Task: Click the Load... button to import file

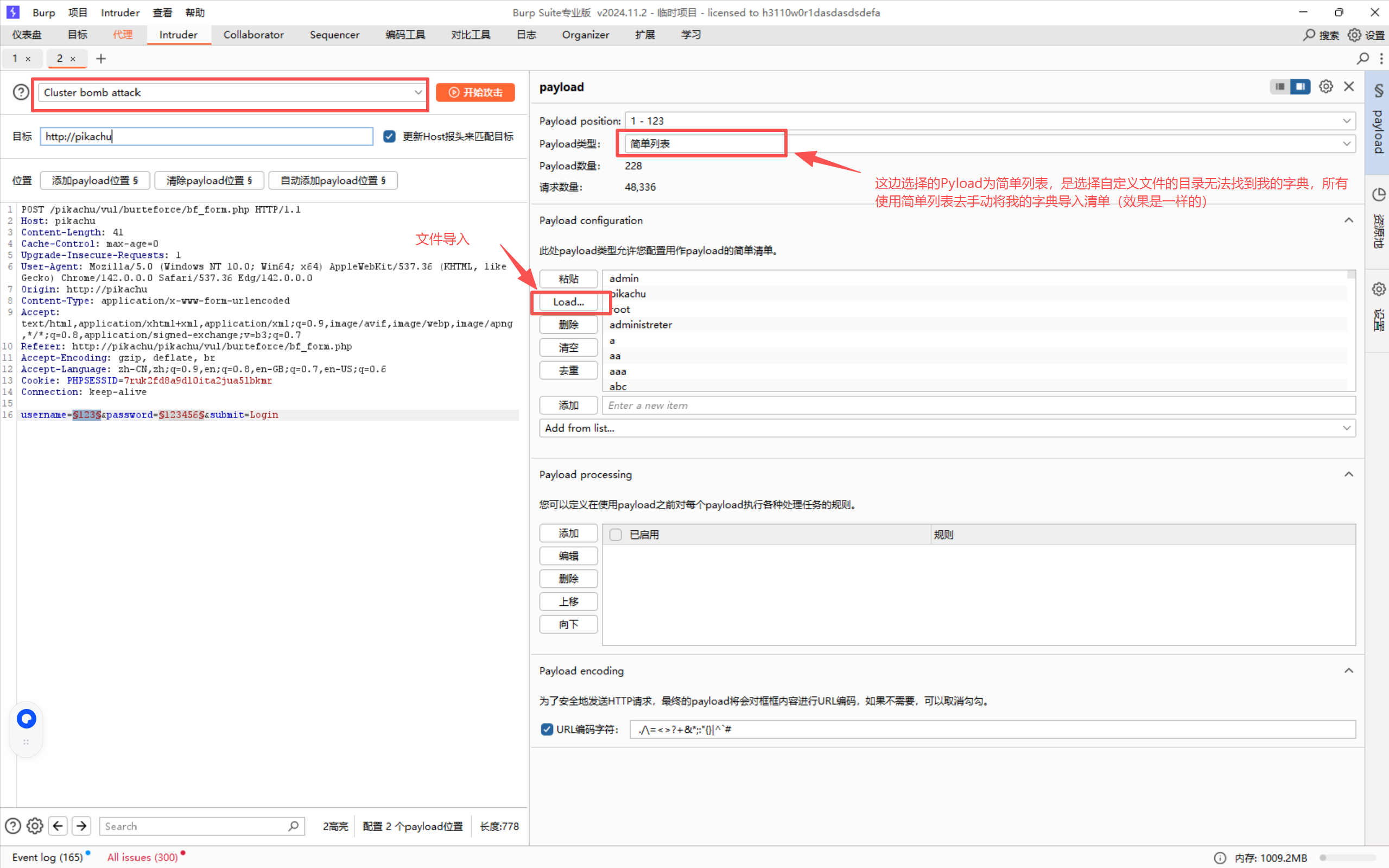Action: pyautogui.click(x=568, y=302)
